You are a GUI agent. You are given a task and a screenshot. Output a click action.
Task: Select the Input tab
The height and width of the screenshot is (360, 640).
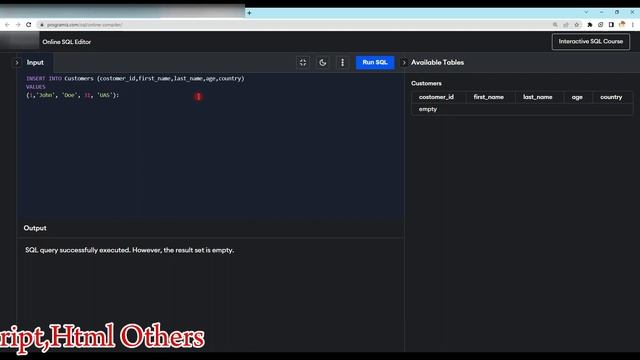[35, 62]
